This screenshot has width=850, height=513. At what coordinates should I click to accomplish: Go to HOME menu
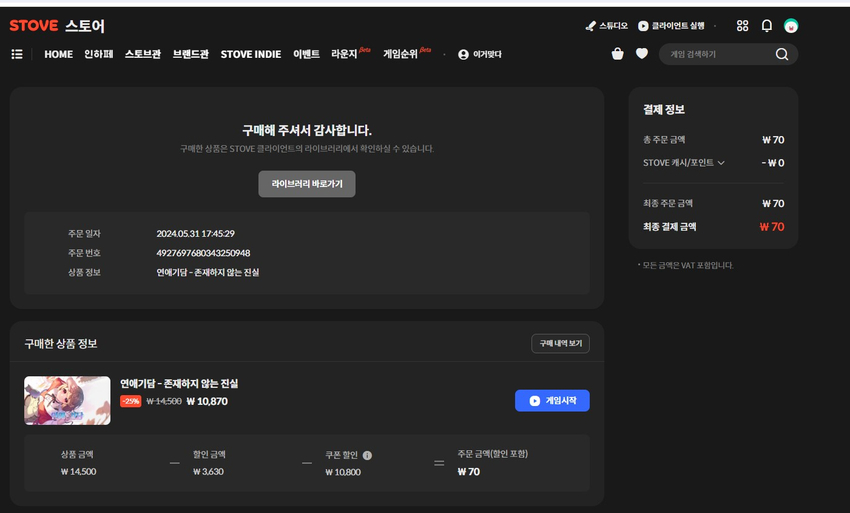(x=59, y=54)
